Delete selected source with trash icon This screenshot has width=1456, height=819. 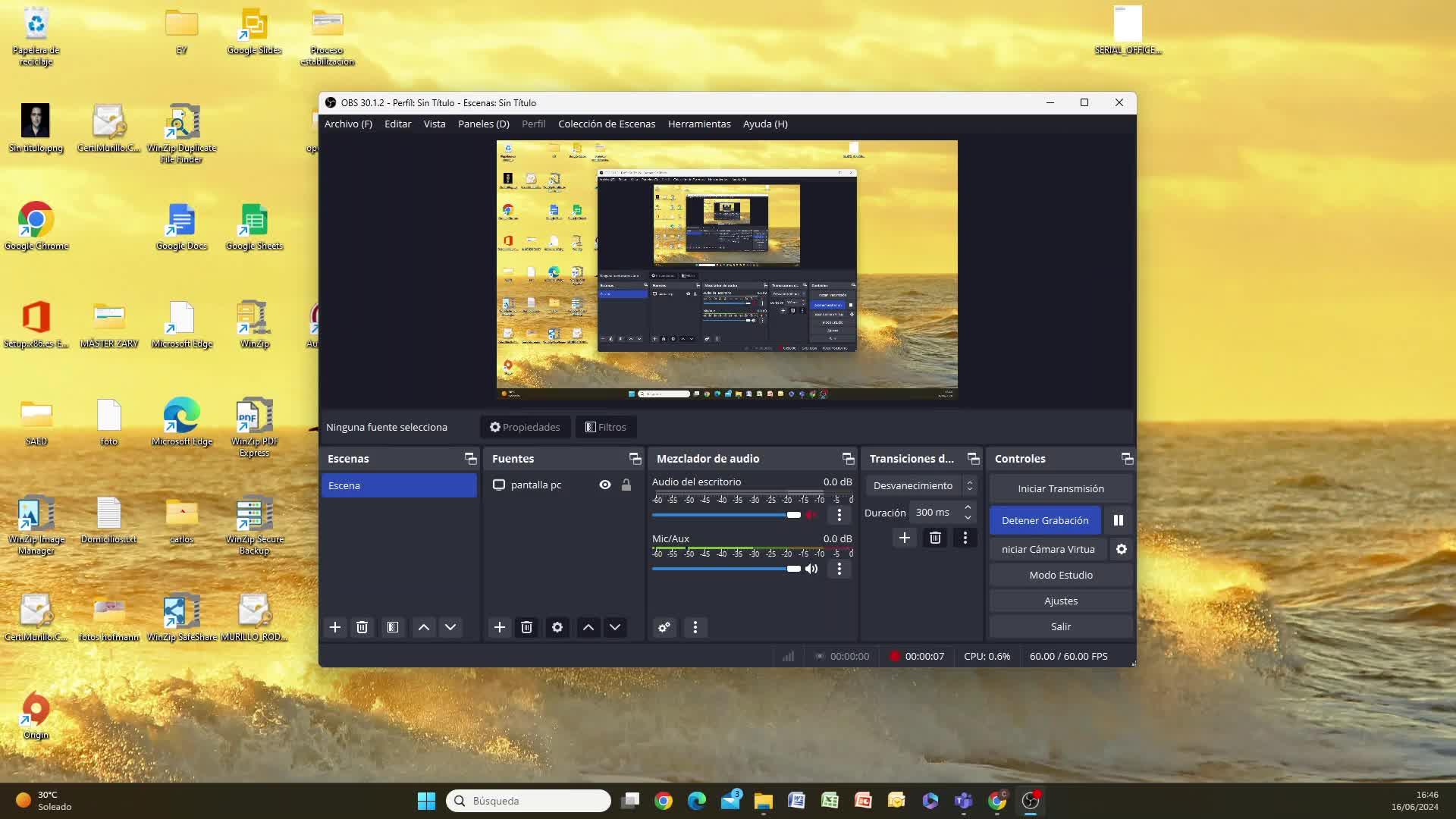pos(526,627)
